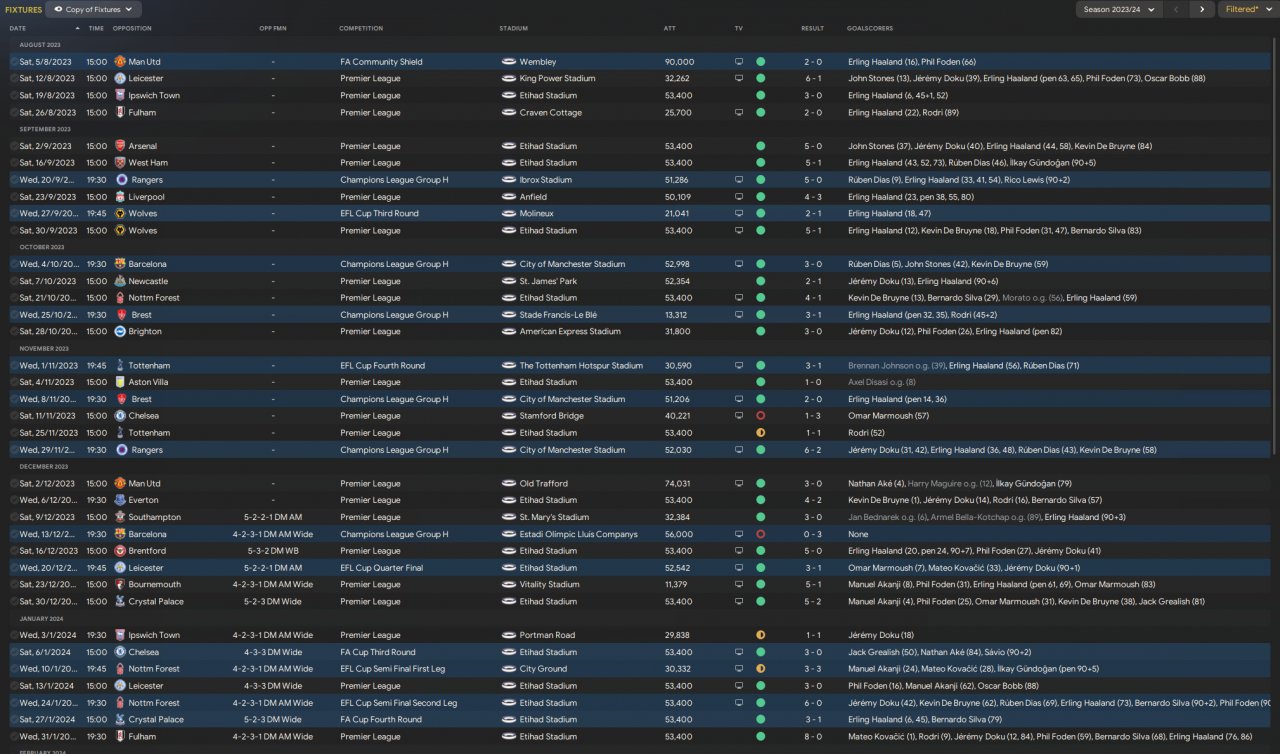
Task: Click the stadium icon next to Wembley
Action: click(508, 62)
